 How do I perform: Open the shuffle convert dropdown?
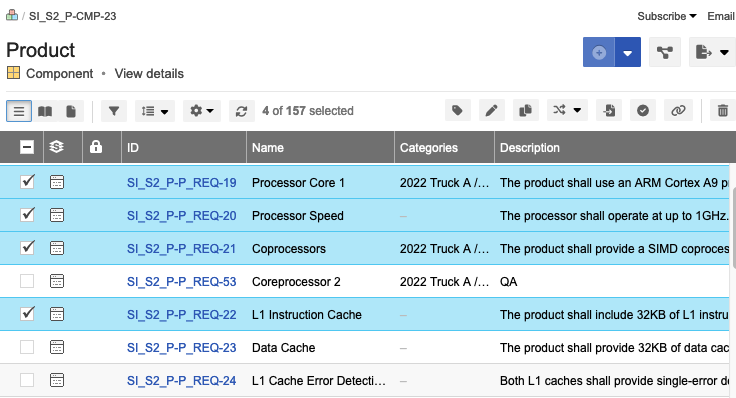567,111
